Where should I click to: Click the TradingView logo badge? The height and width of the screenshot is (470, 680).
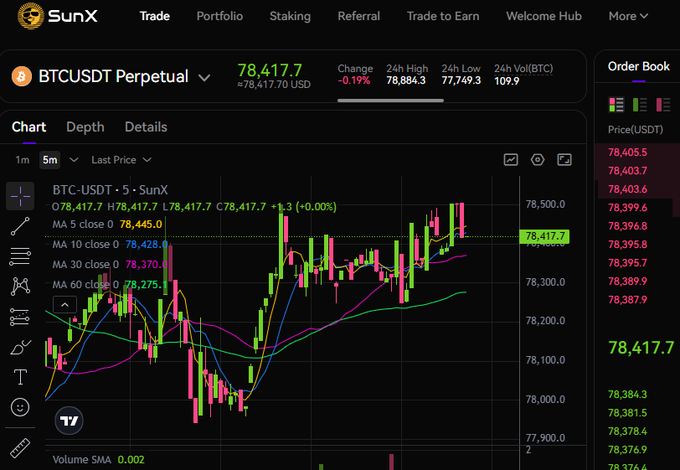[69, 421]
